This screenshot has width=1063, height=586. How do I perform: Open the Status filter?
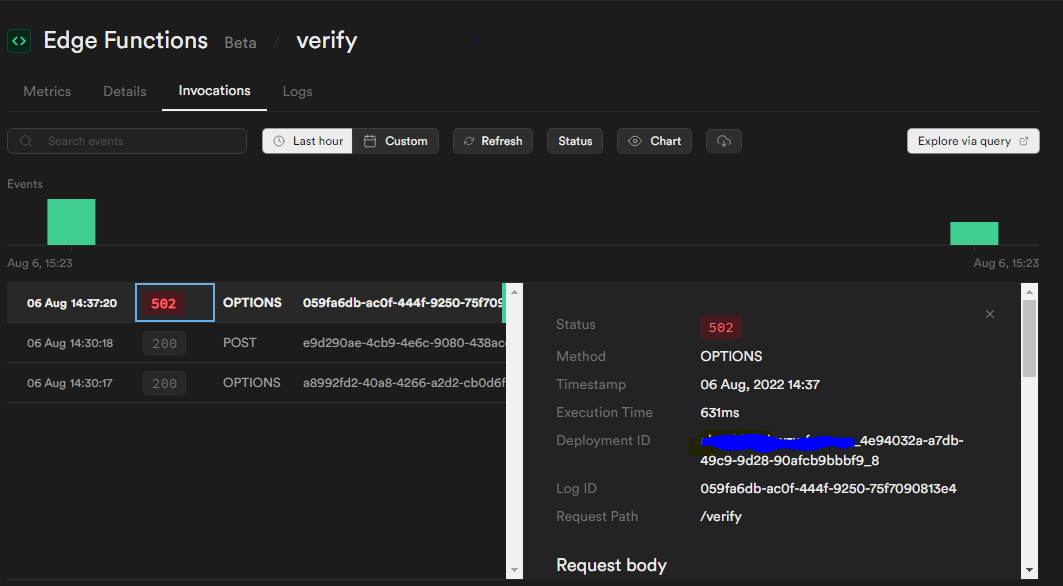pyautogui.click(x=575, y=141)
